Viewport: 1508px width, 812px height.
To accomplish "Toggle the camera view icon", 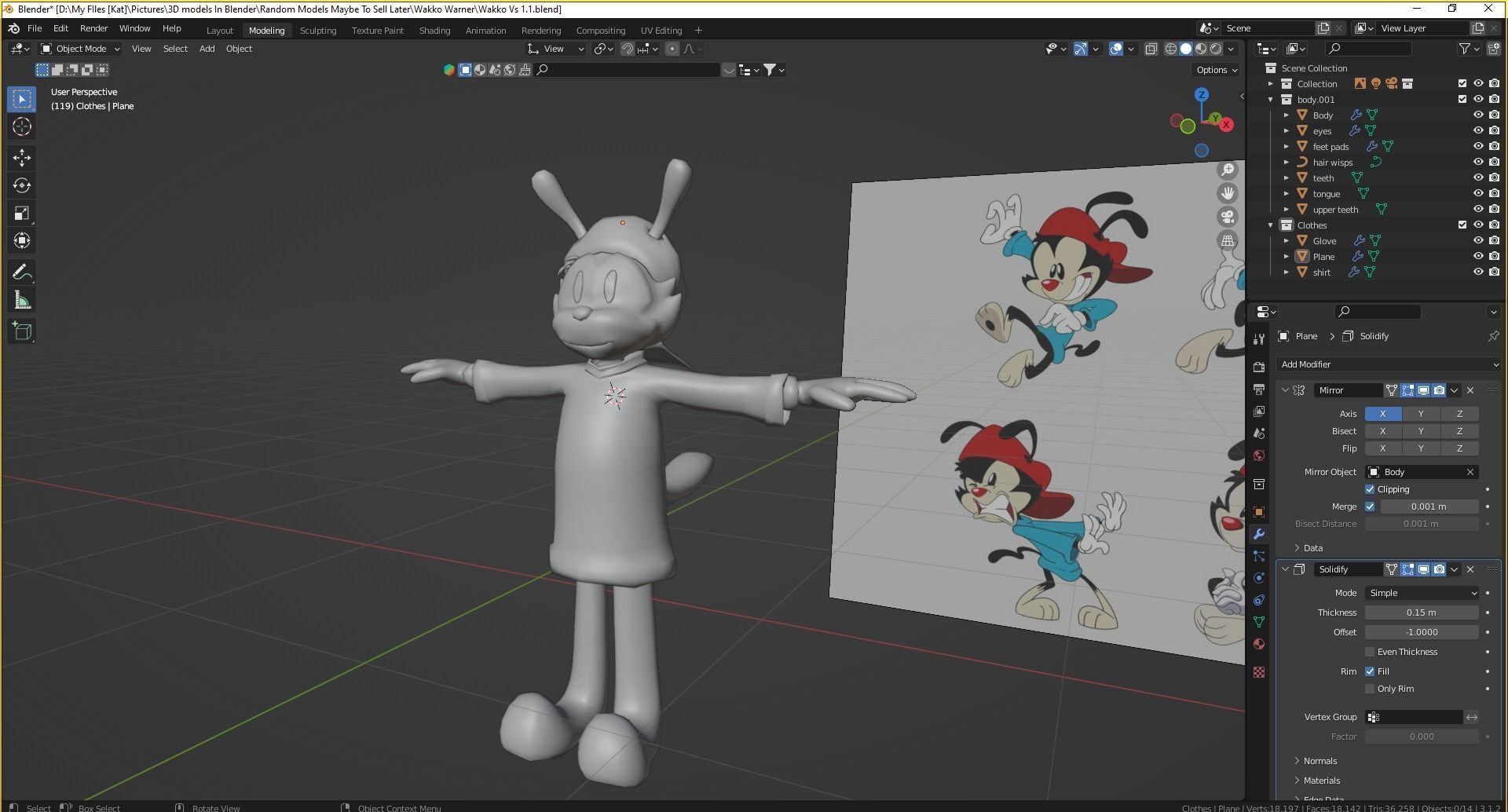I will [x=1228, y=217].
